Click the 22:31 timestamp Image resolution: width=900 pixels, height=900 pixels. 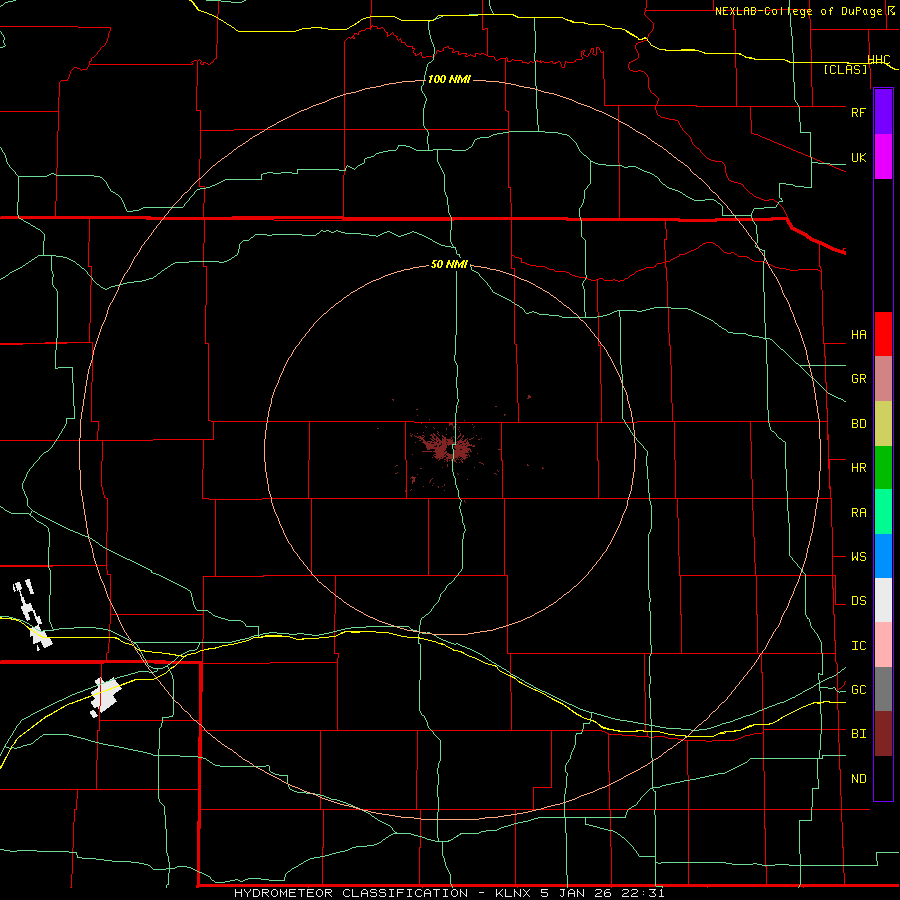click(641, 893)
